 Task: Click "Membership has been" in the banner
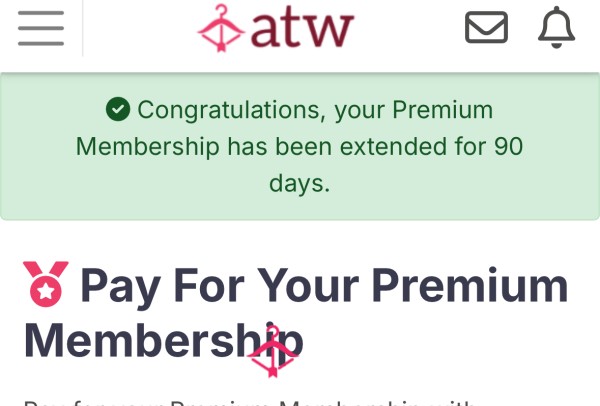point(204,146)
